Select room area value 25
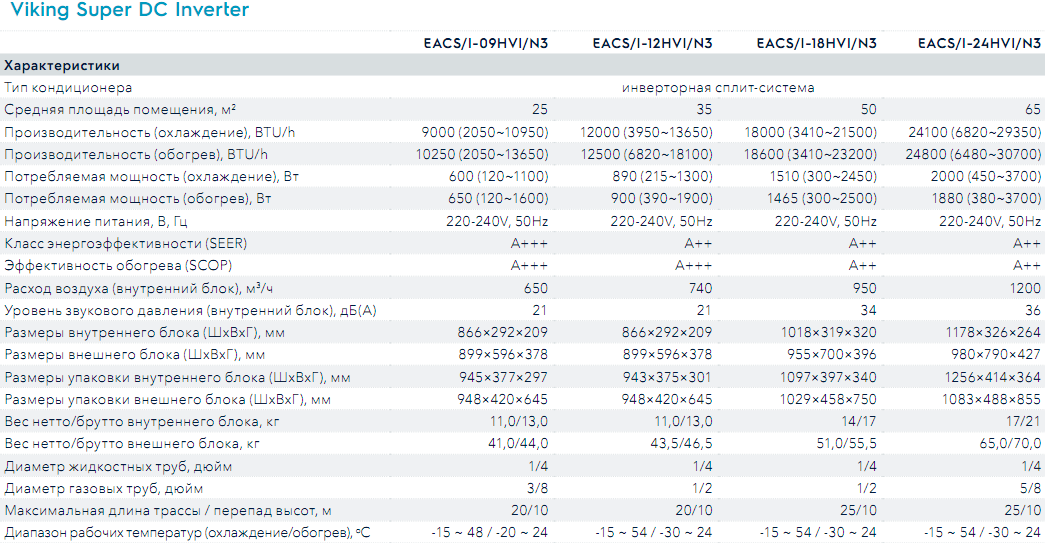The image size is (1045, 543). click(540, 110)
